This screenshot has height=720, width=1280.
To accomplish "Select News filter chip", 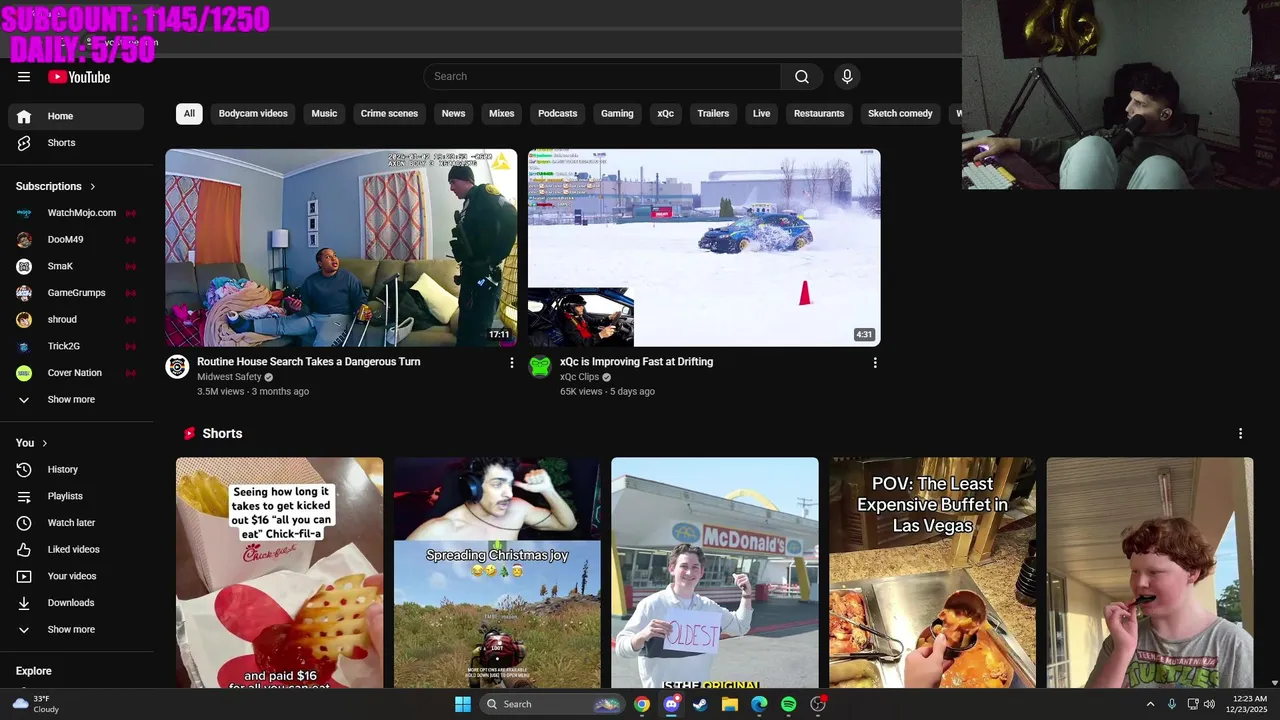I will coord(453,114).
